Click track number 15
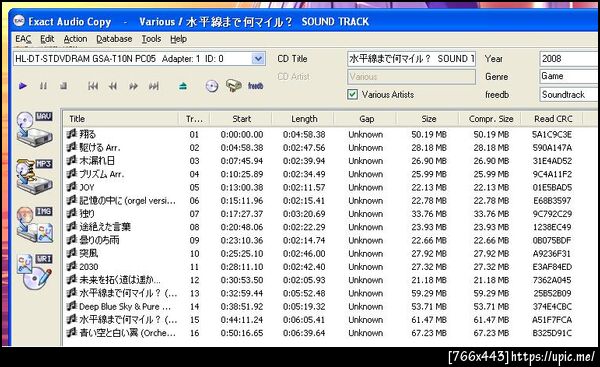 tap(194, 320)
